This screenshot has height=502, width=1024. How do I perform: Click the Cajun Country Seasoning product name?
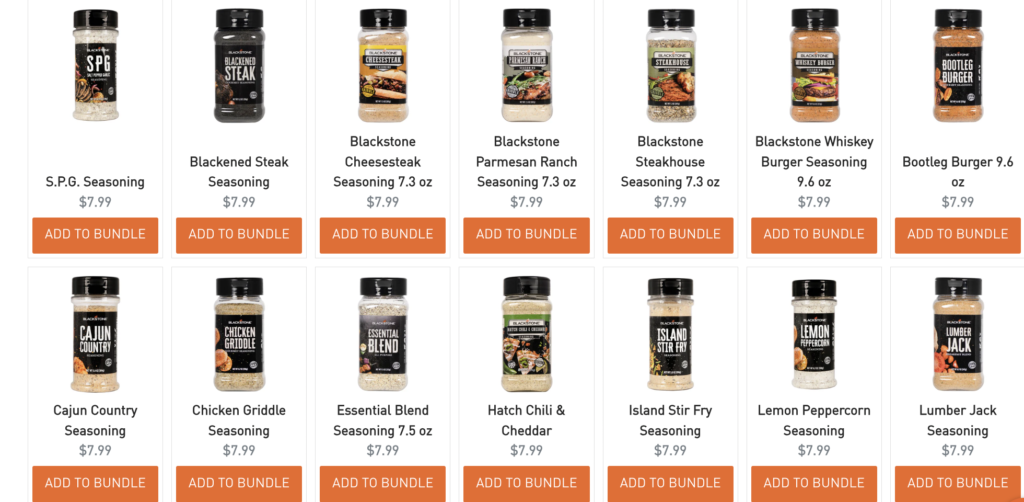click(x=95, y=420)
